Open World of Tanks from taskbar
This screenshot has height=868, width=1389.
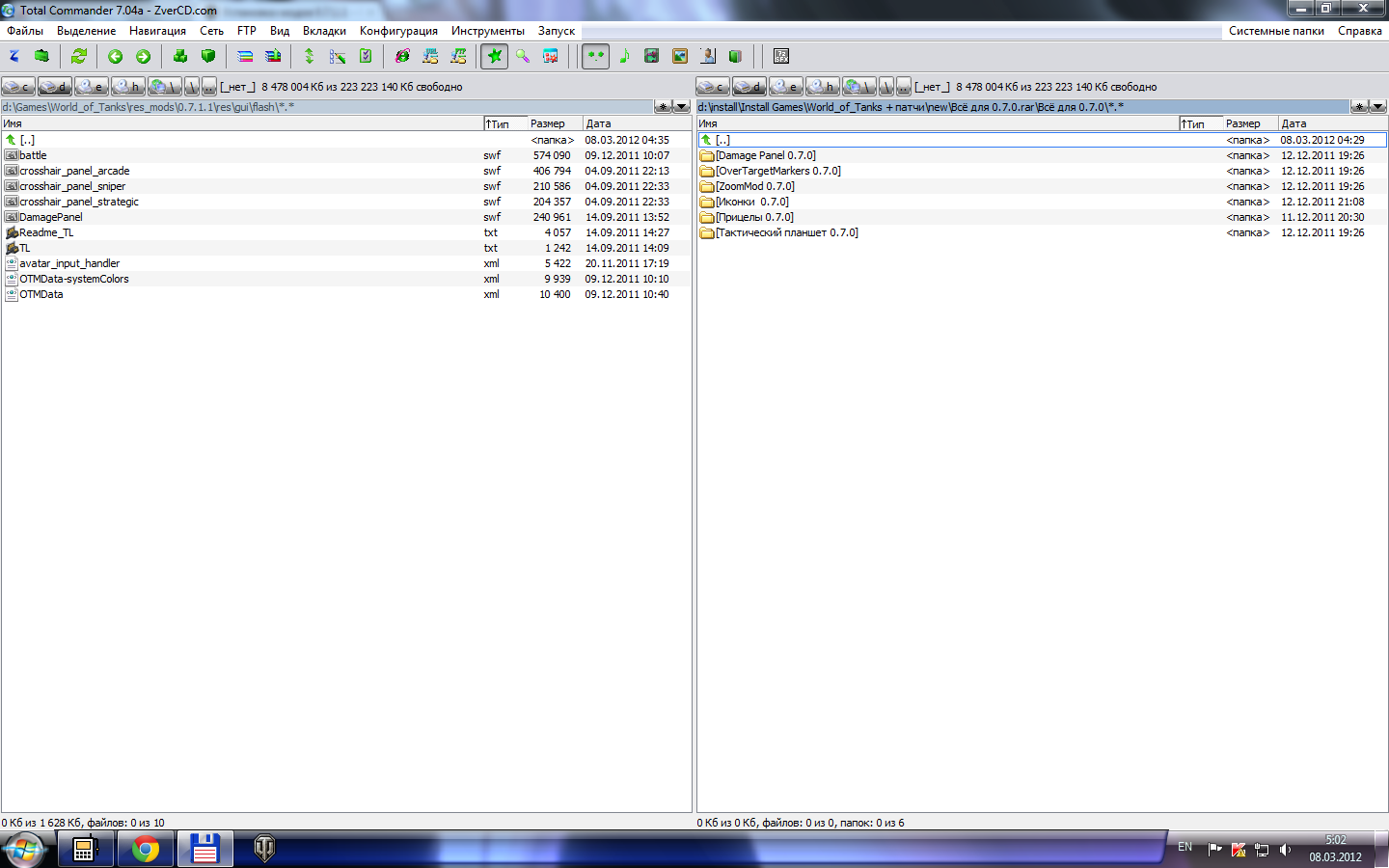click(264, 849)
